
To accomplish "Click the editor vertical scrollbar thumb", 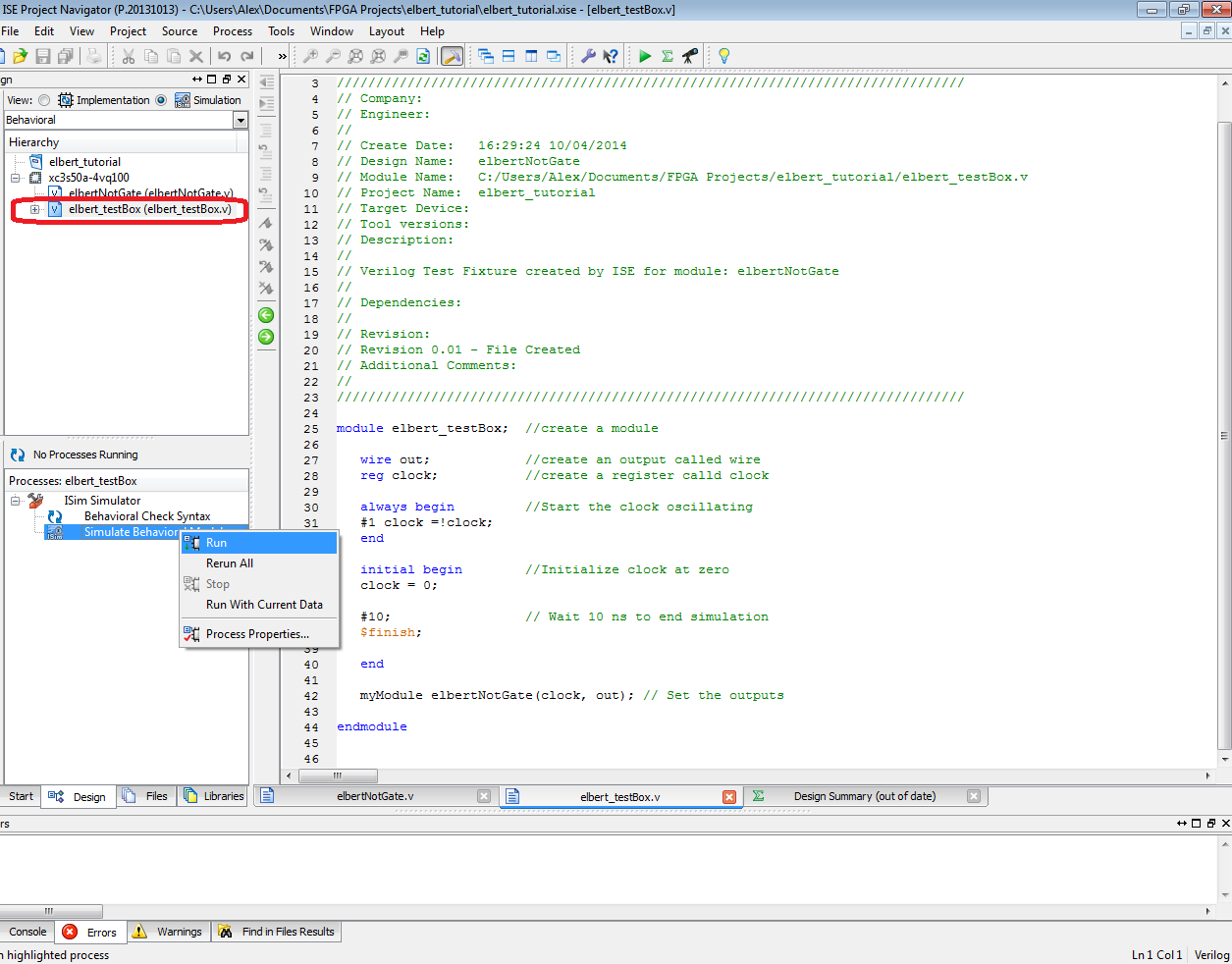I will [1224, 436].
